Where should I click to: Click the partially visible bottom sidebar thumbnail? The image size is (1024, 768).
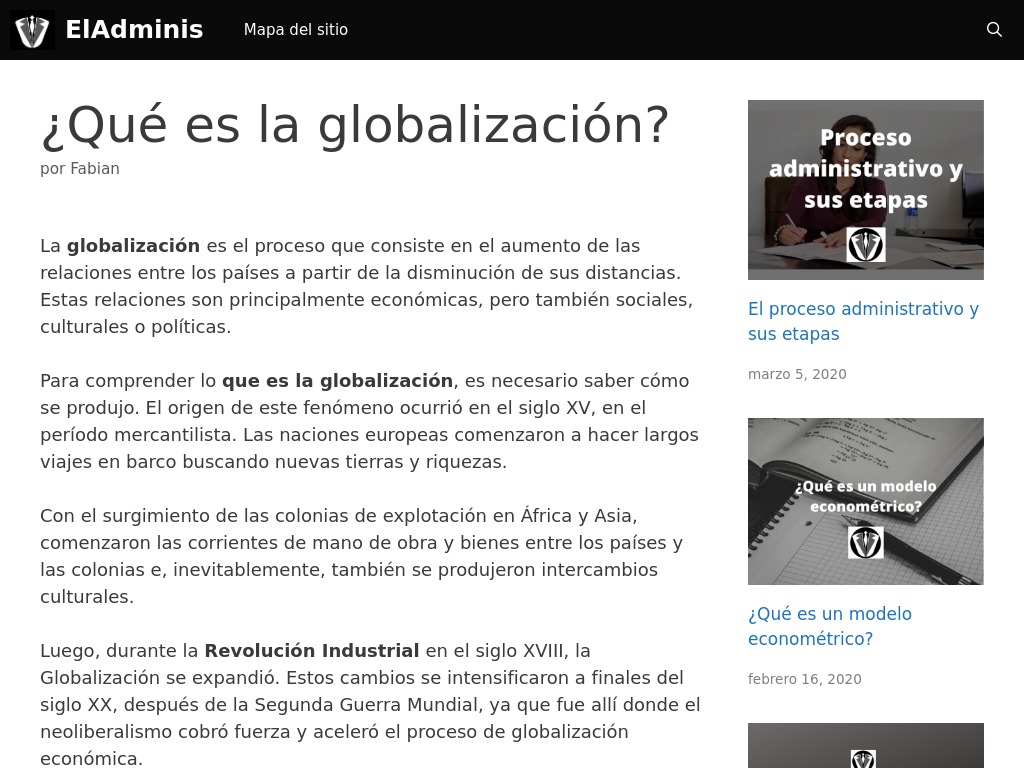click(865, 745)
